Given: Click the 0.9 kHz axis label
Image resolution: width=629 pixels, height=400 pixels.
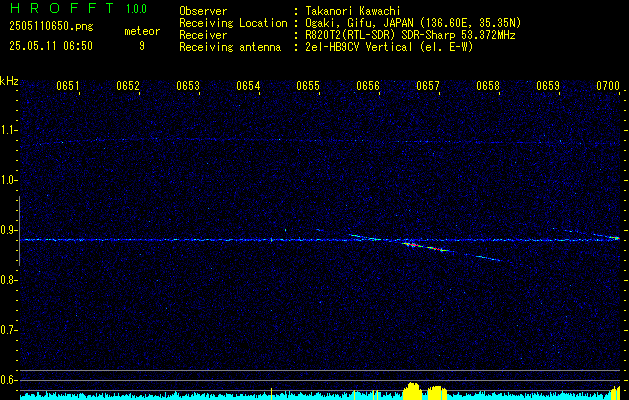Looking at the screenshot, I should click(8, 230).
